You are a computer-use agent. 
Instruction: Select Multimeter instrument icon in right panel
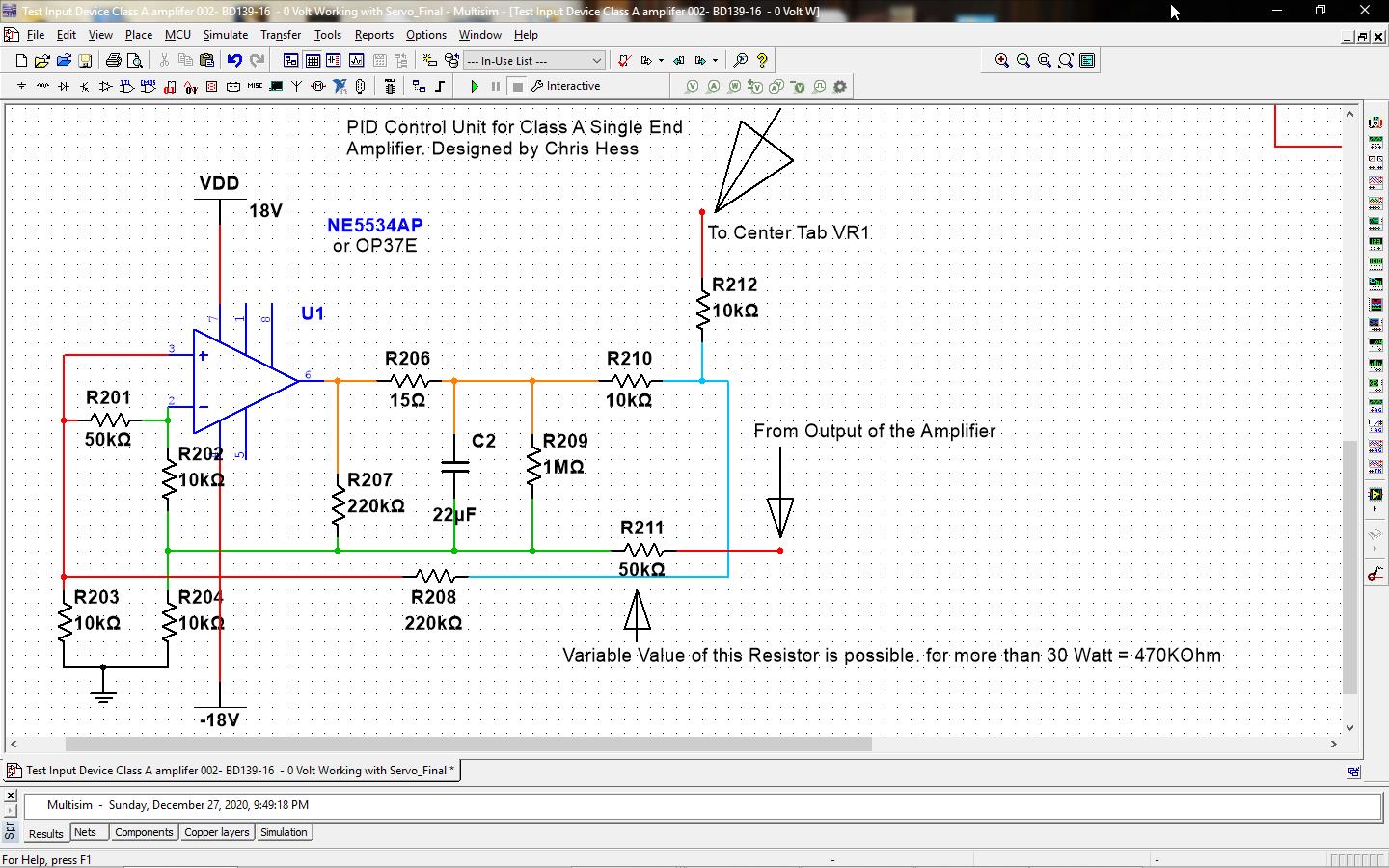coord(1375,122)
